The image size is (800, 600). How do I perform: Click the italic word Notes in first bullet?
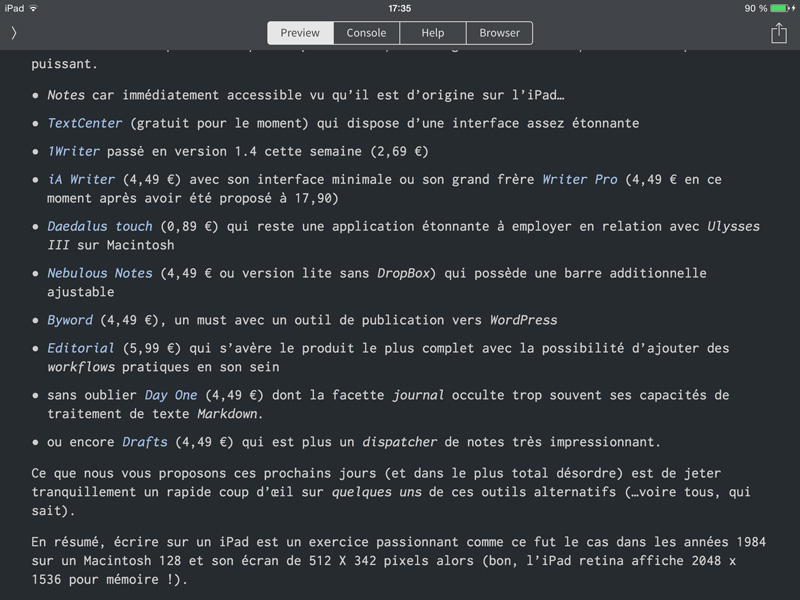(x=66, y=95)
